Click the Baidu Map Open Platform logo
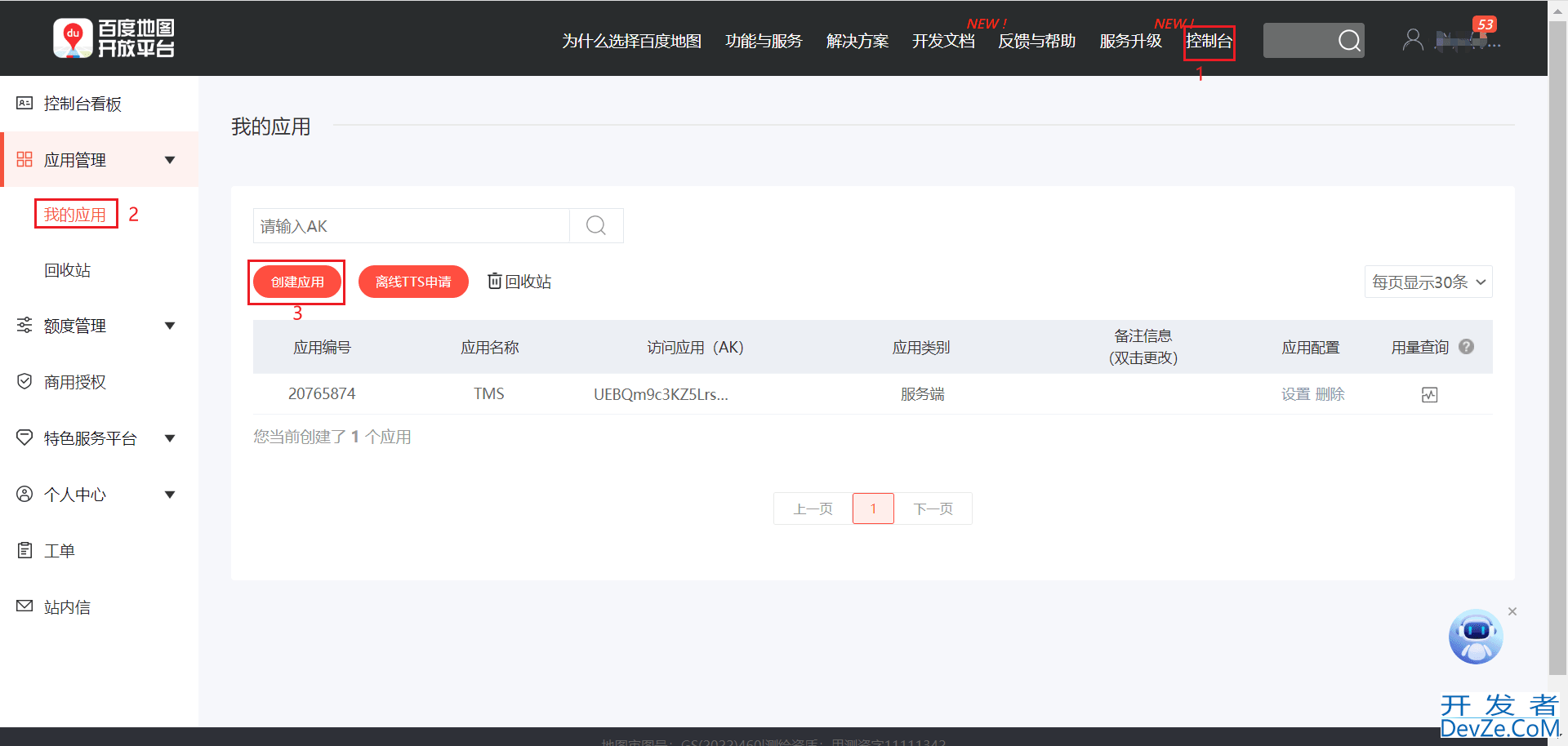The image size is (1568, 746). click(114, 38)
